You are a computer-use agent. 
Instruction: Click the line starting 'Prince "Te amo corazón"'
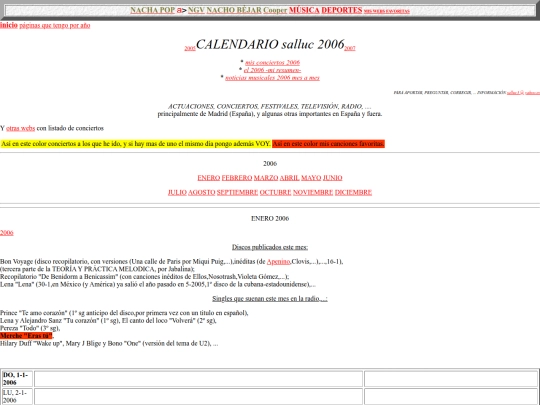click(124, 313)
